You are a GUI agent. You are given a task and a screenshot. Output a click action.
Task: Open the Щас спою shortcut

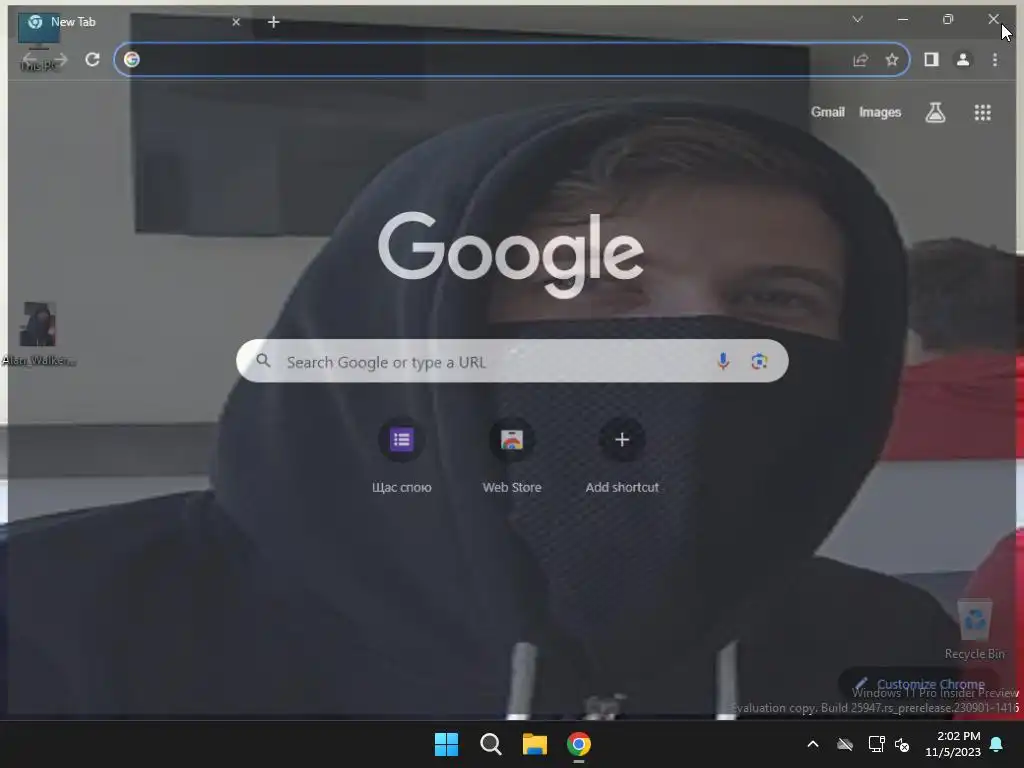pyautogui.click(x=402, y=455)
